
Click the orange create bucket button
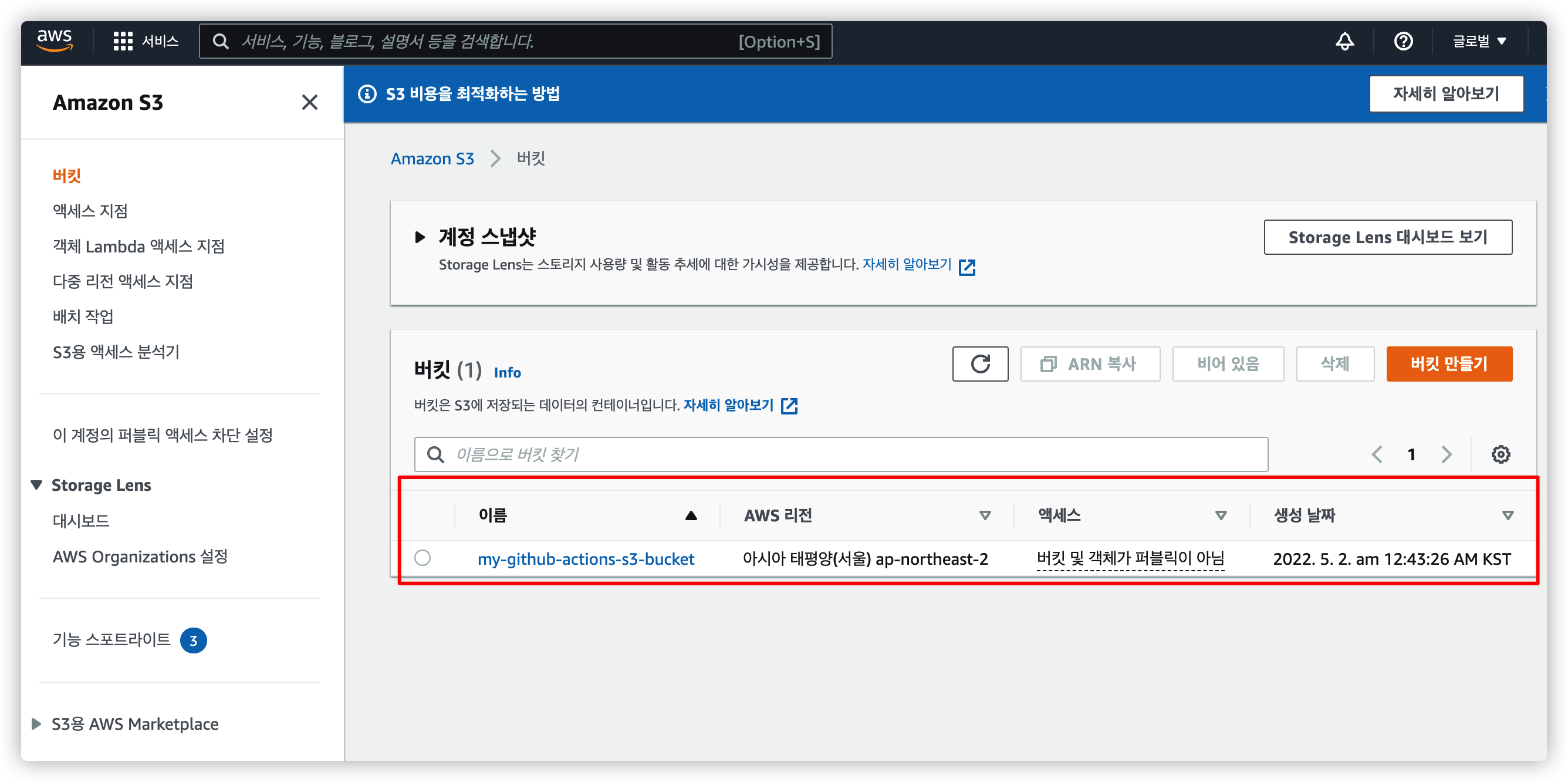click(x=1448, y=363)
